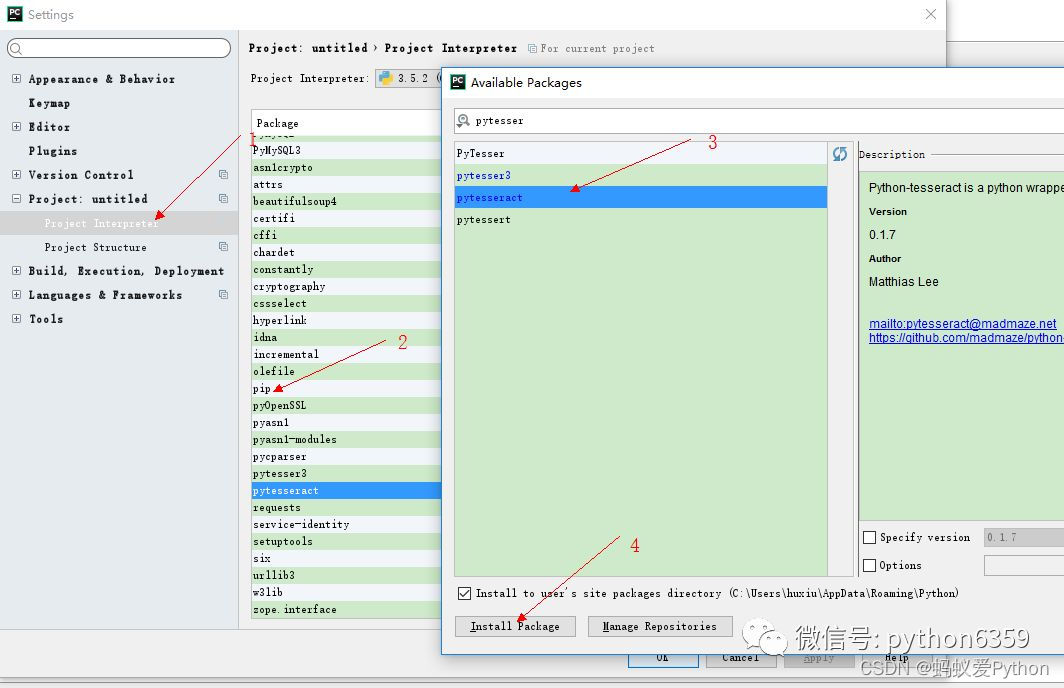Open Keymap settings page

point(49,103)
